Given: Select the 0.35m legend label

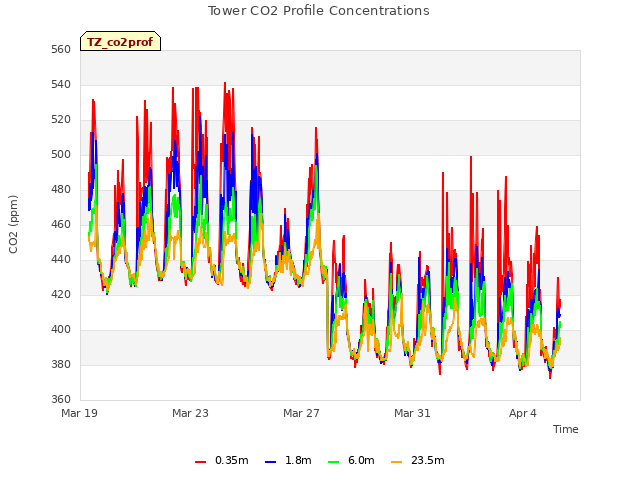Looking at the screenshot, I should 231,460.
